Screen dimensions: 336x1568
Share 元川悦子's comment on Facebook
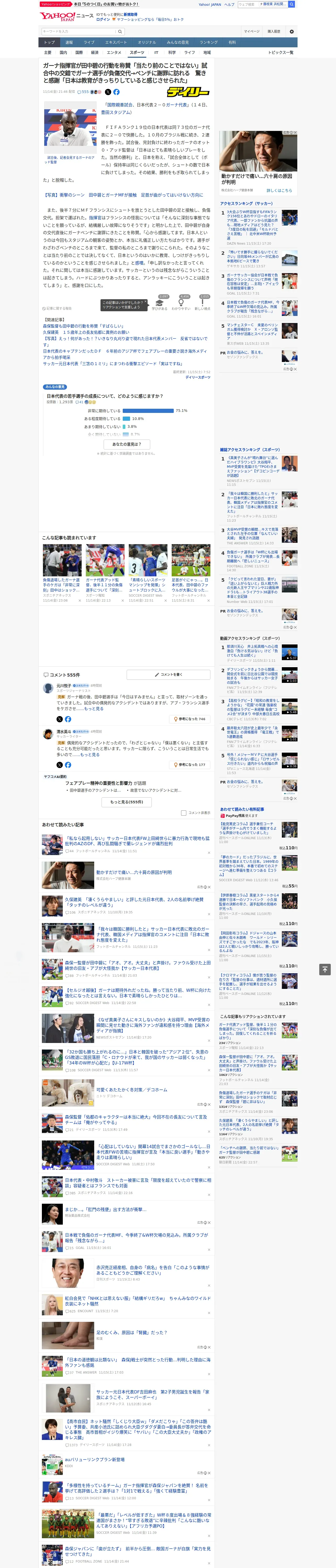click(x=68, y=719)
